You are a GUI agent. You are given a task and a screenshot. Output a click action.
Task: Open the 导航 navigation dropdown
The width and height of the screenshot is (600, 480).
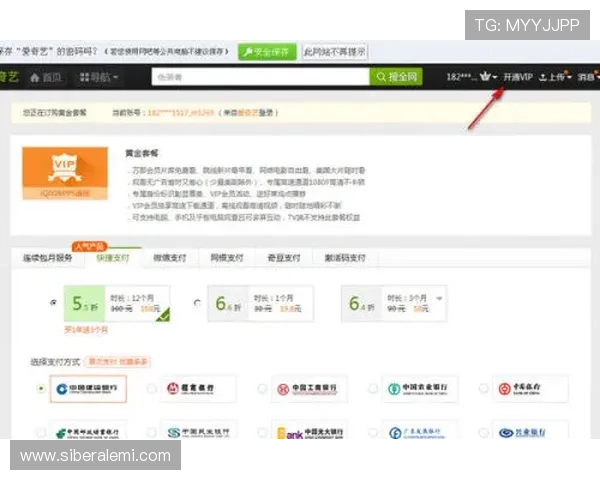[98, 78]
